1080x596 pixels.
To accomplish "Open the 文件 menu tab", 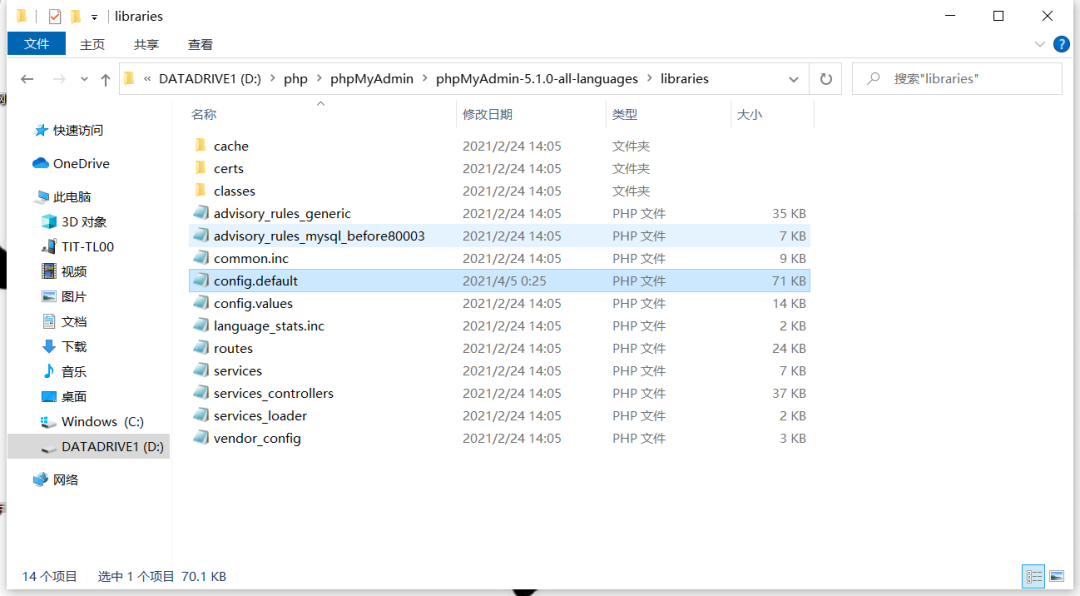I will [x=37, y=44].
